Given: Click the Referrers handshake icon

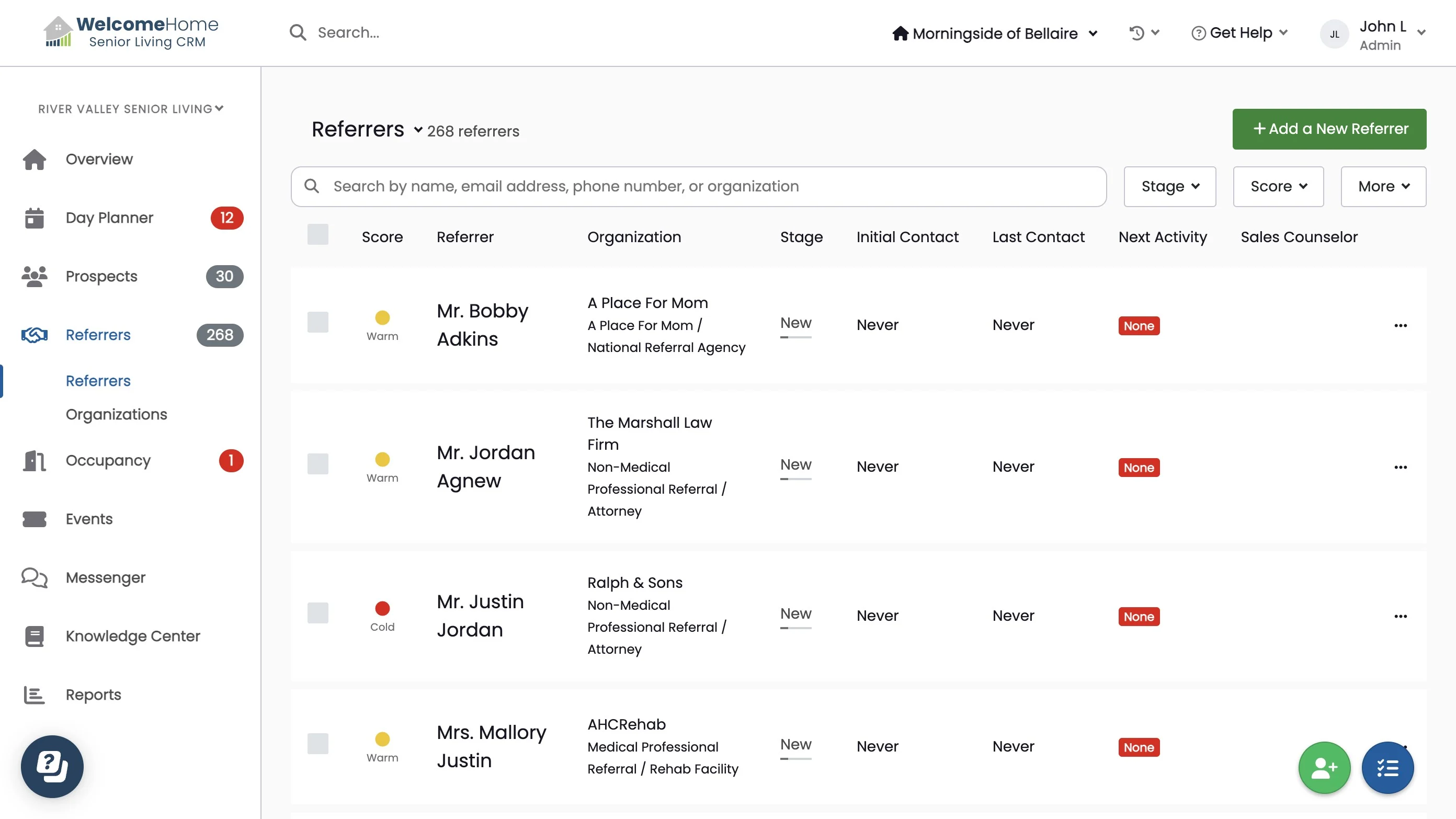Looking at the screenshot, I should tap(34, 335).
